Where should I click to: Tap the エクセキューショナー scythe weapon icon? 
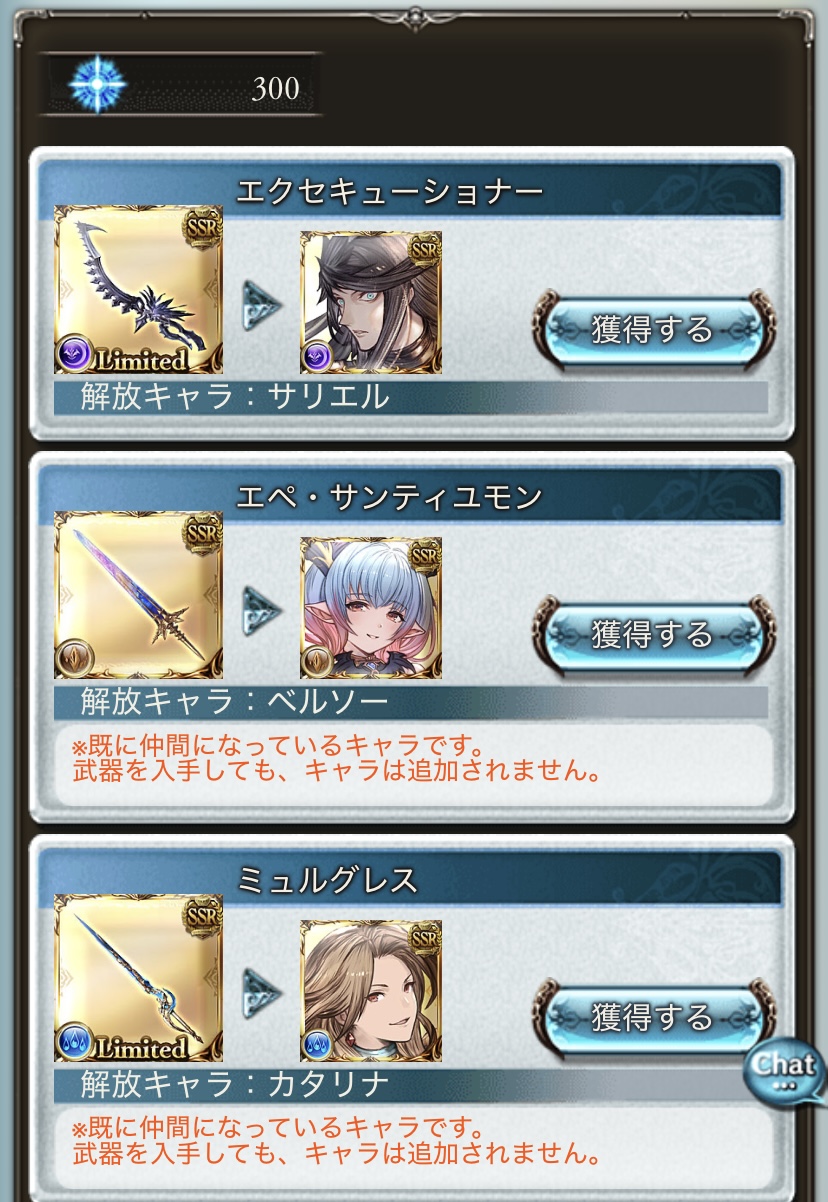(139, 290)
